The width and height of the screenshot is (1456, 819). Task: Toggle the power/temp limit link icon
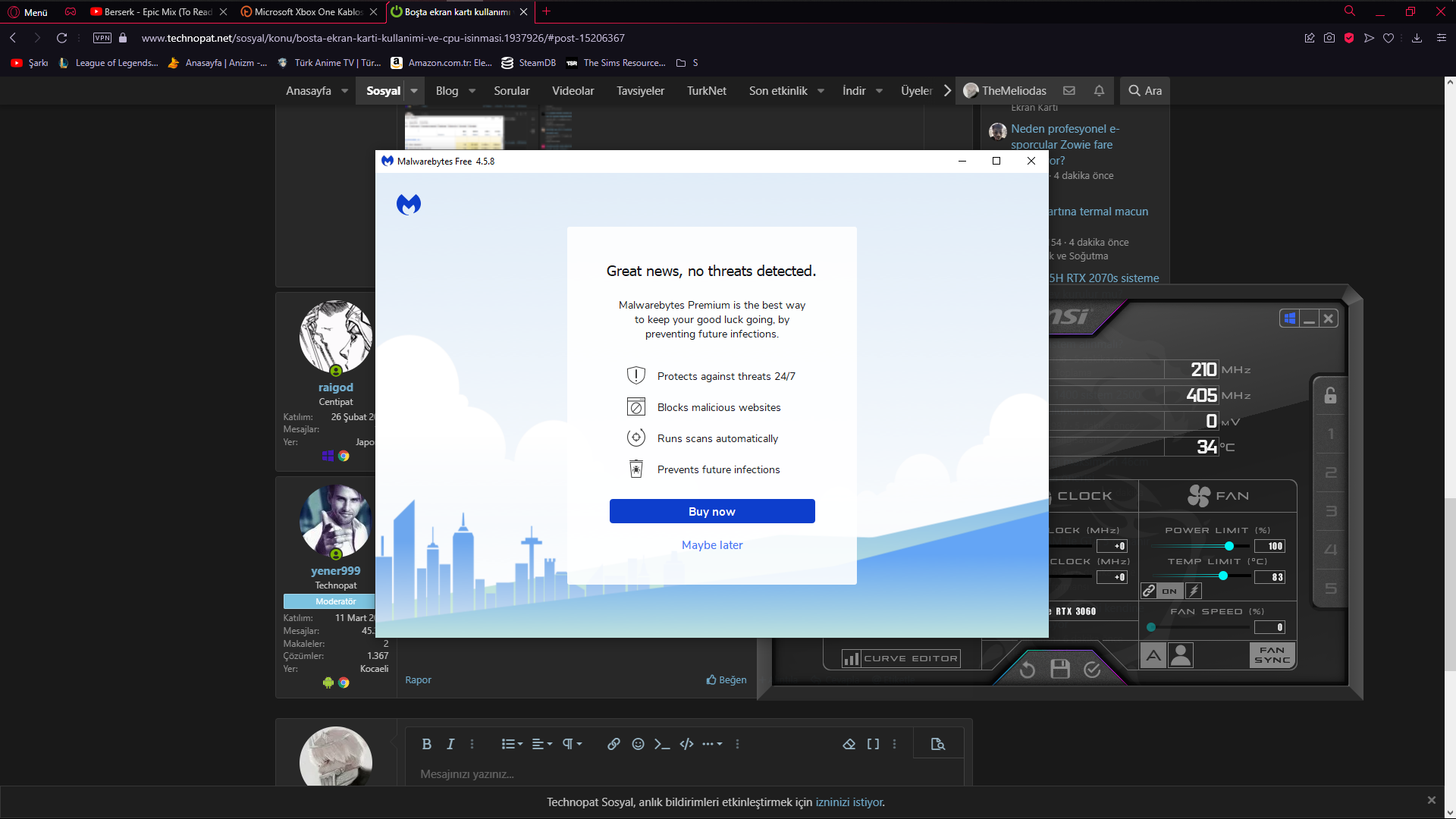(x=1149, y=591)
